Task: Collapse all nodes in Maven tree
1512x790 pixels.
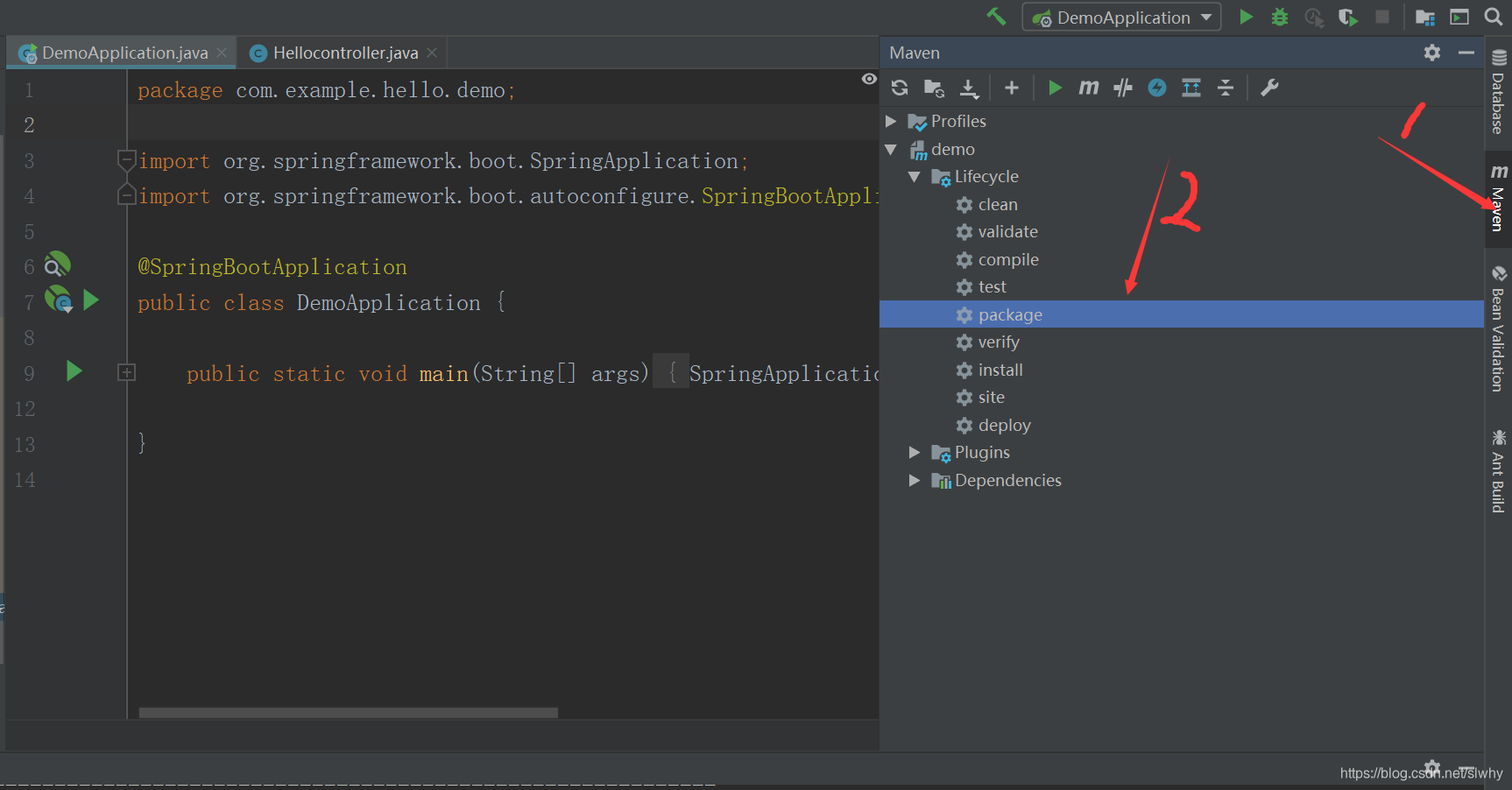Action: [1226, 88]
